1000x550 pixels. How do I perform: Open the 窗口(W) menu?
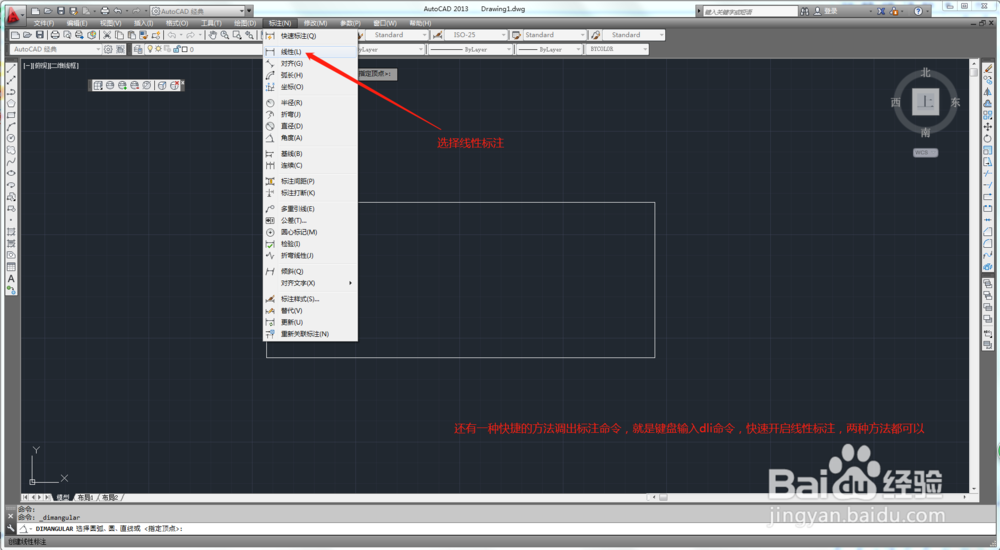tap(385, 24)
